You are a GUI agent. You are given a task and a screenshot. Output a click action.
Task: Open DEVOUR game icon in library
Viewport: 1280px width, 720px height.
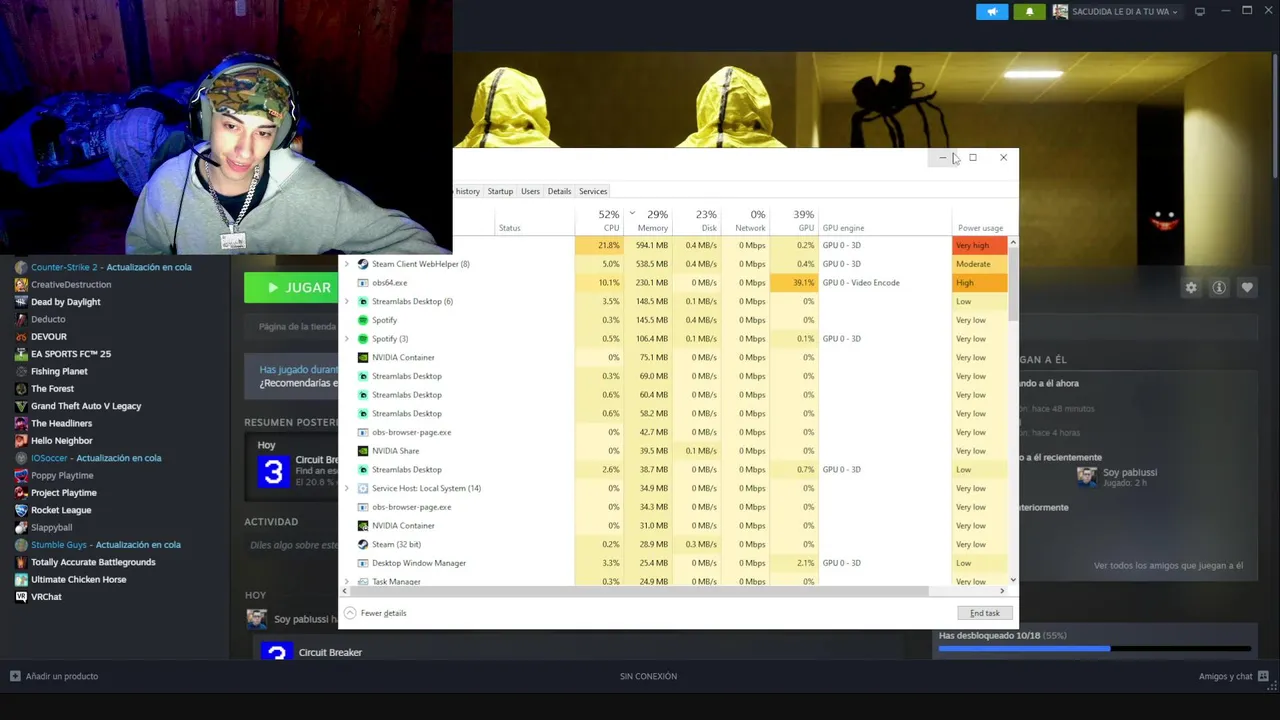[x=21, y=336]
